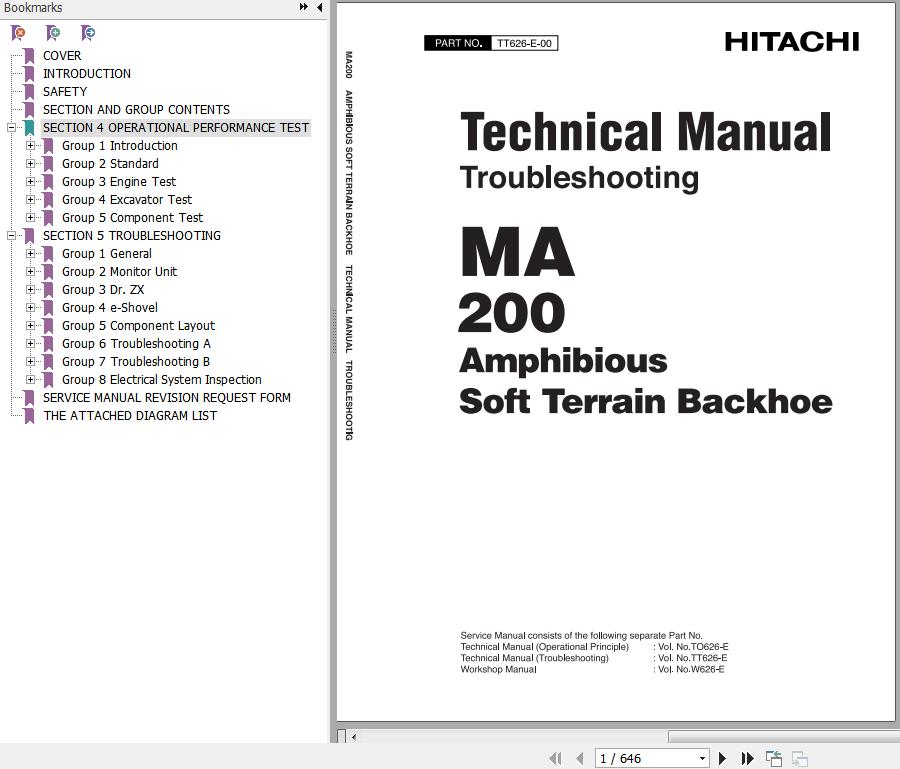This screenshot has height=769, width=900.
Task: Jump to the last page
Action: pyautogui.click(x=747, y=759)
